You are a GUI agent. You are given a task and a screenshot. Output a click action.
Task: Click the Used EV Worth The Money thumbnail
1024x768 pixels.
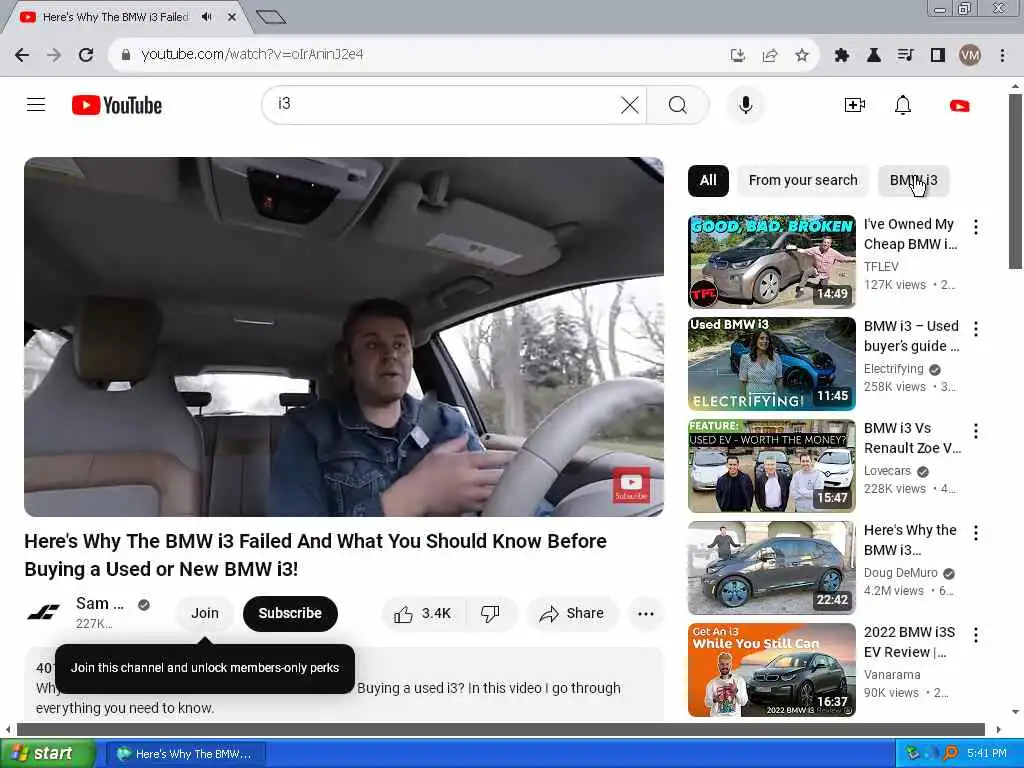[771, 466]
